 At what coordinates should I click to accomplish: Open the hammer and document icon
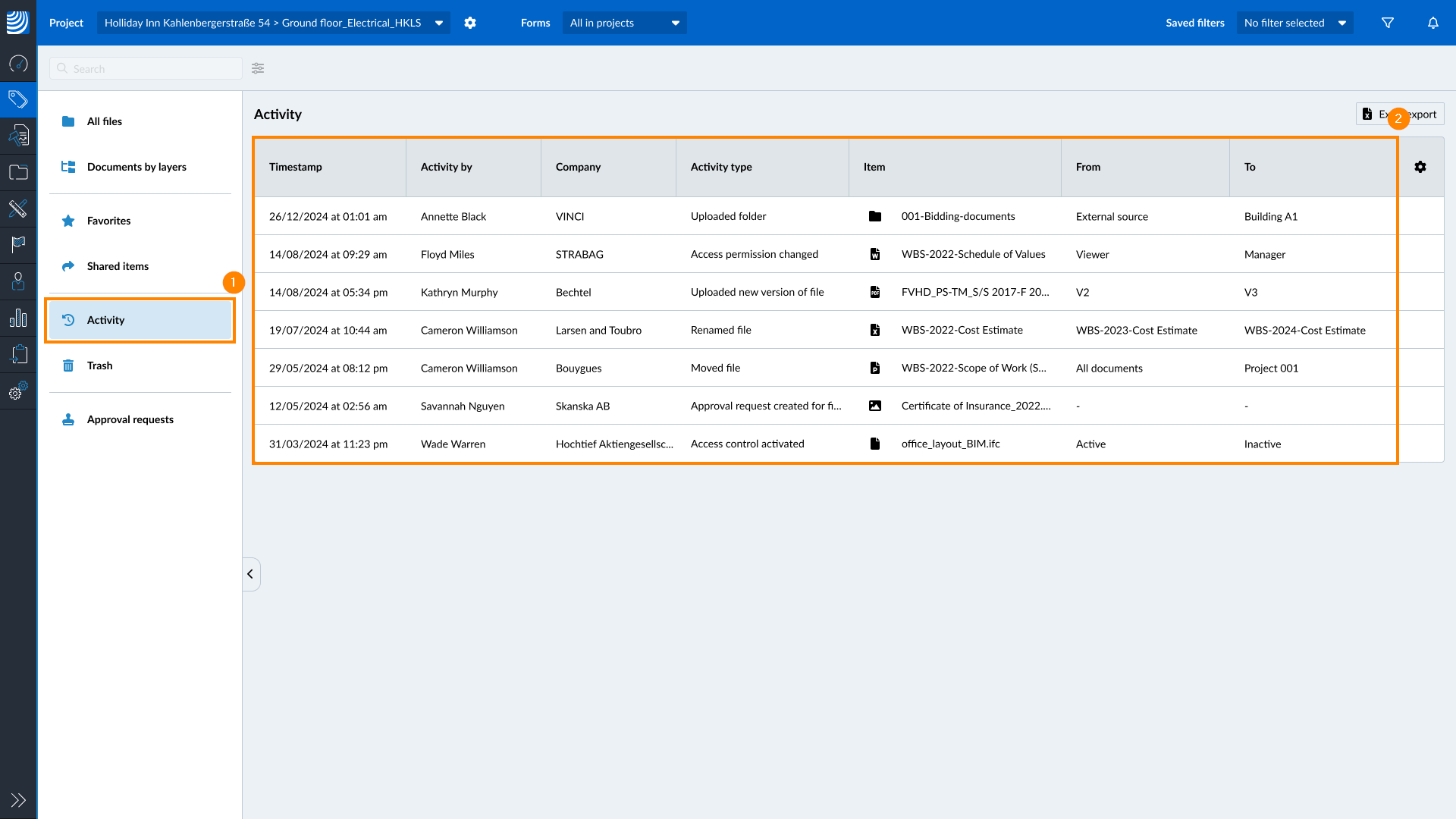pos(18,136)
